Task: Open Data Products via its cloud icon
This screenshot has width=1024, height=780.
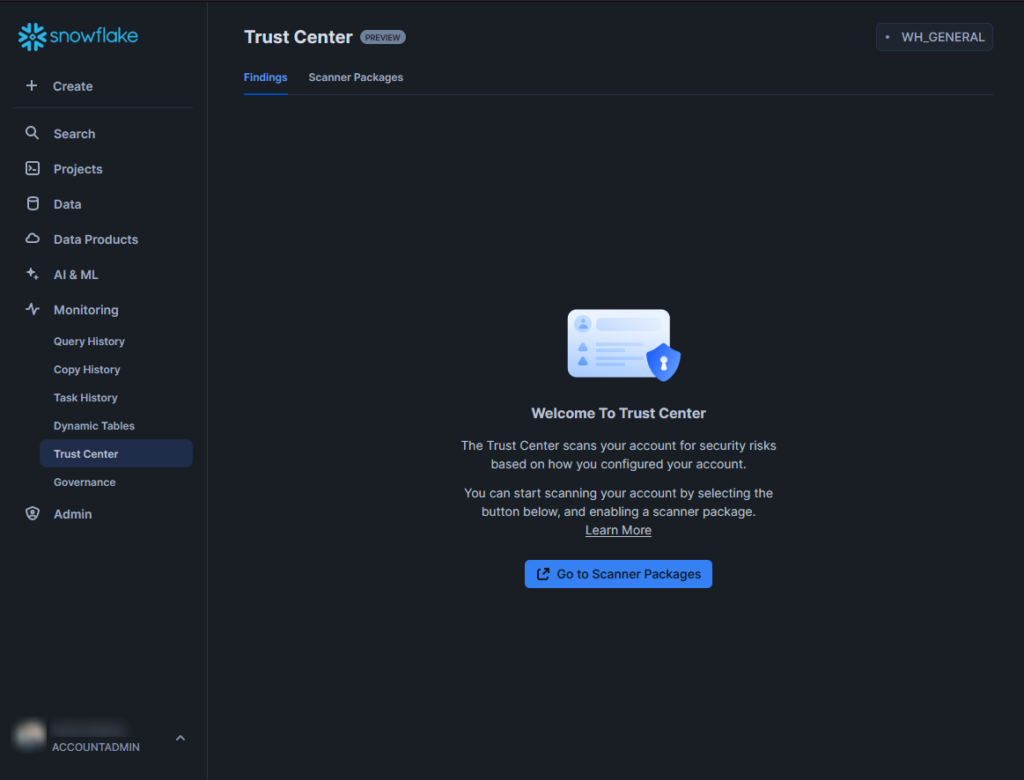Action: pos(31,239)
